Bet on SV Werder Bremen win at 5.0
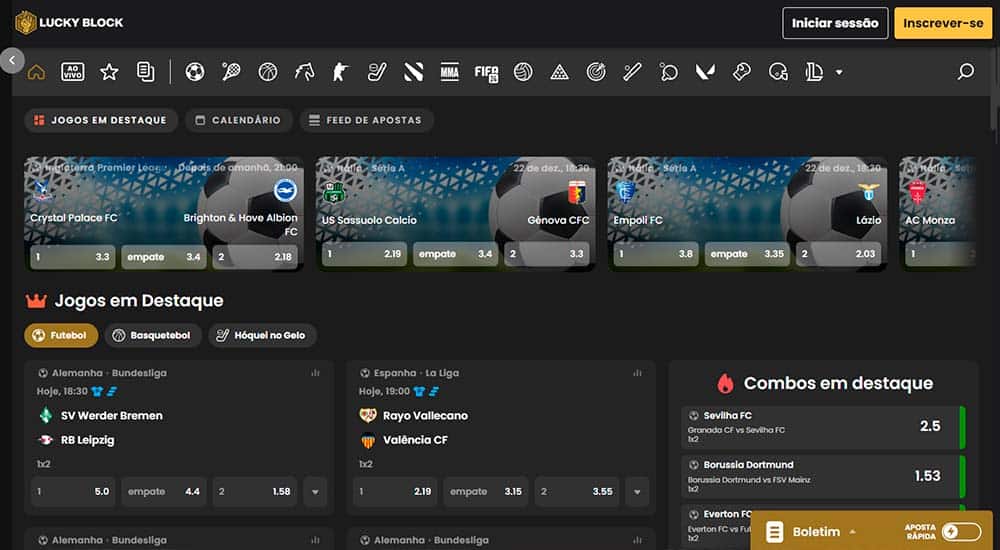 [x=73, y=492]
